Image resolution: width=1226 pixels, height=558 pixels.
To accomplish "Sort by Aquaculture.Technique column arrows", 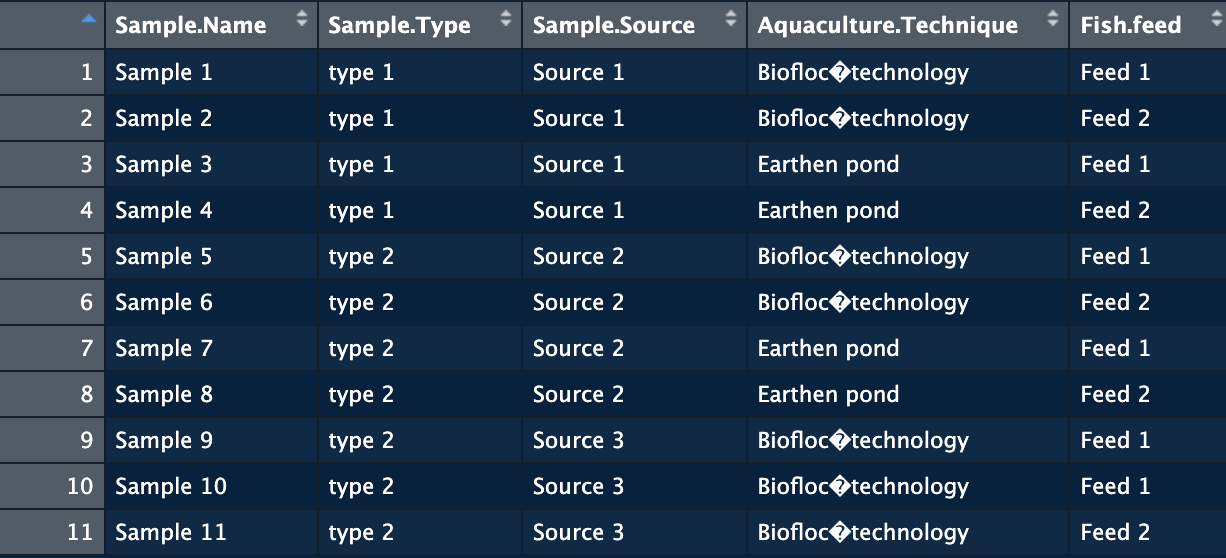I will [x=1052, y=18].
